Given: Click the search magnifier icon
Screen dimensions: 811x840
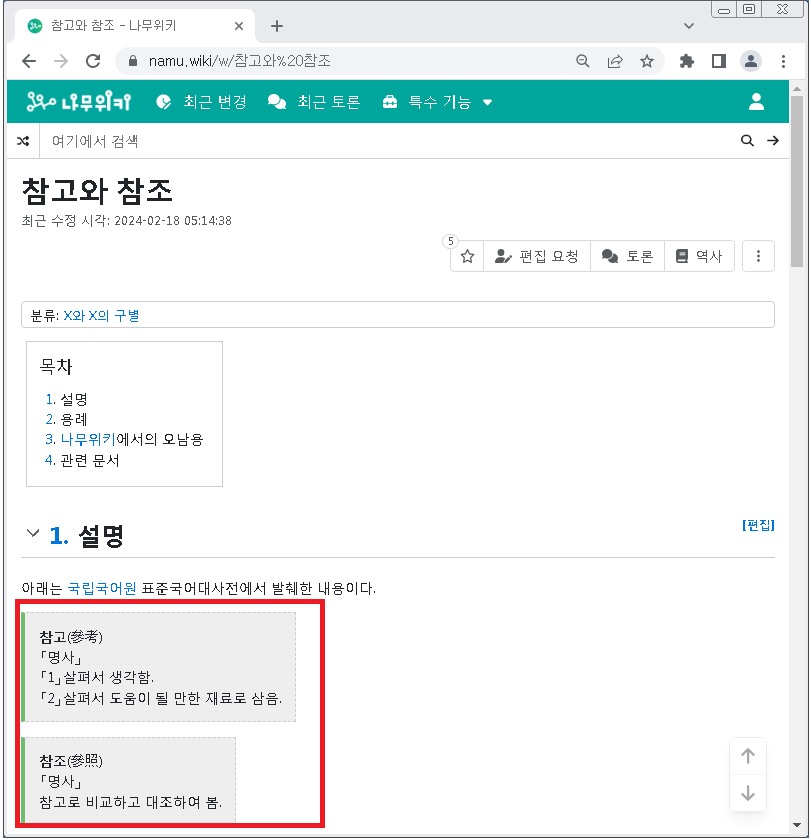Looking at the screenshot, I should 747,140.
